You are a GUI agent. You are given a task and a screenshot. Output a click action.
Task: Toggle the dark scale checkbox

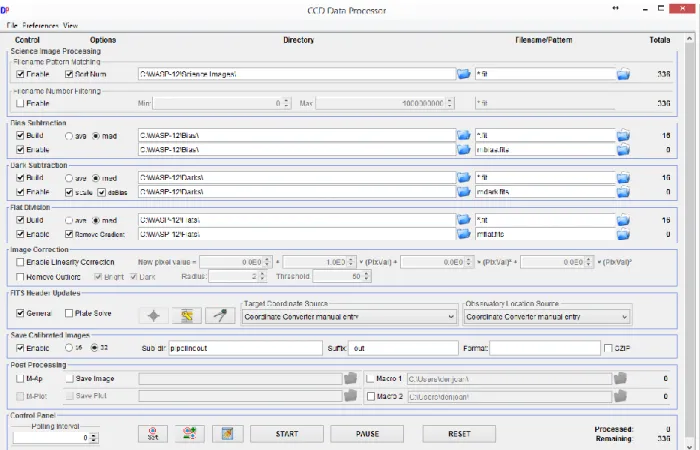coord(69,192)
